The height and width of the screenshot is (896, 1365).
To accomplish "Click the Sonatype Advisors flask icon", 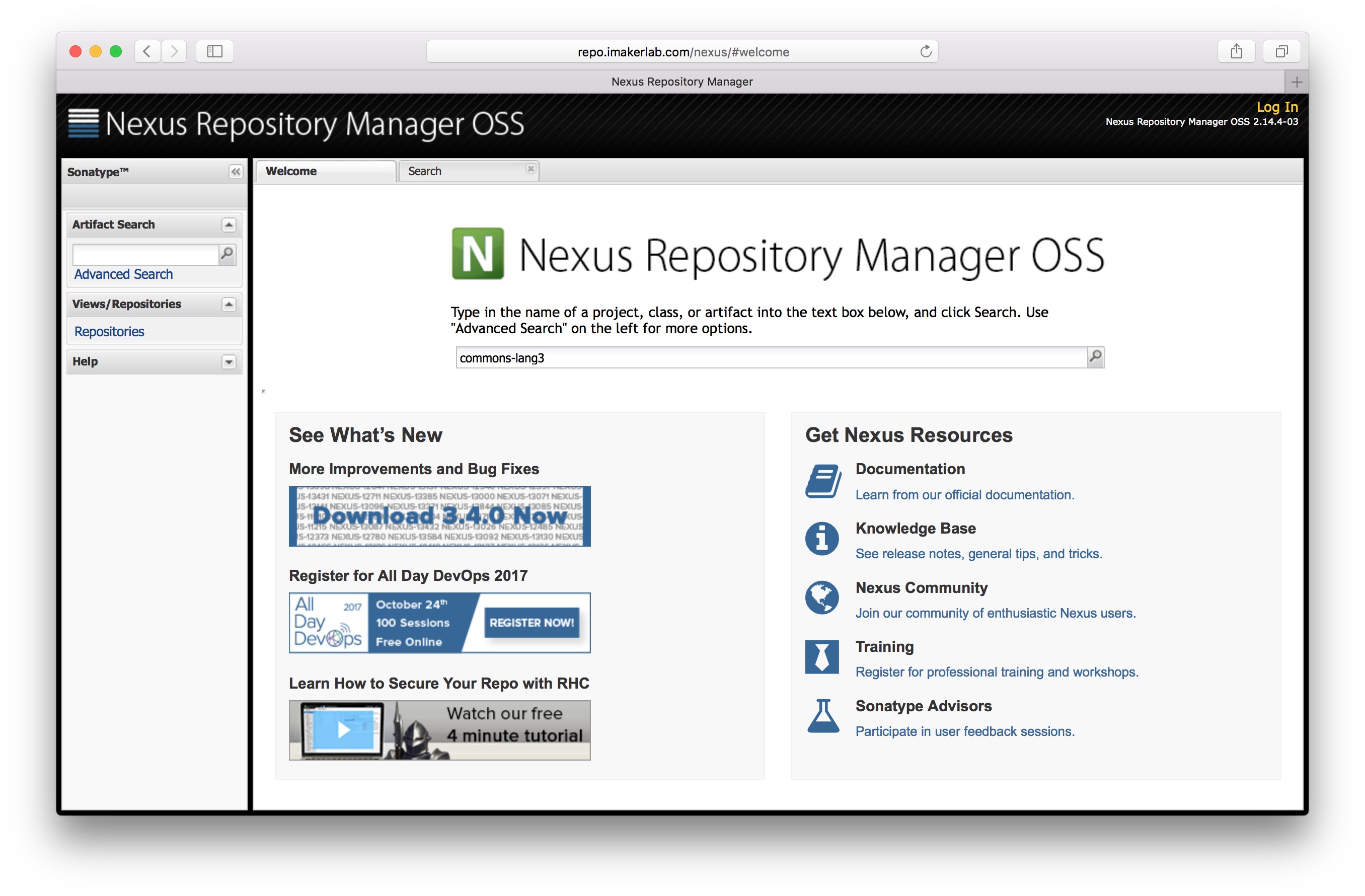I will click(x=822, y=715).
